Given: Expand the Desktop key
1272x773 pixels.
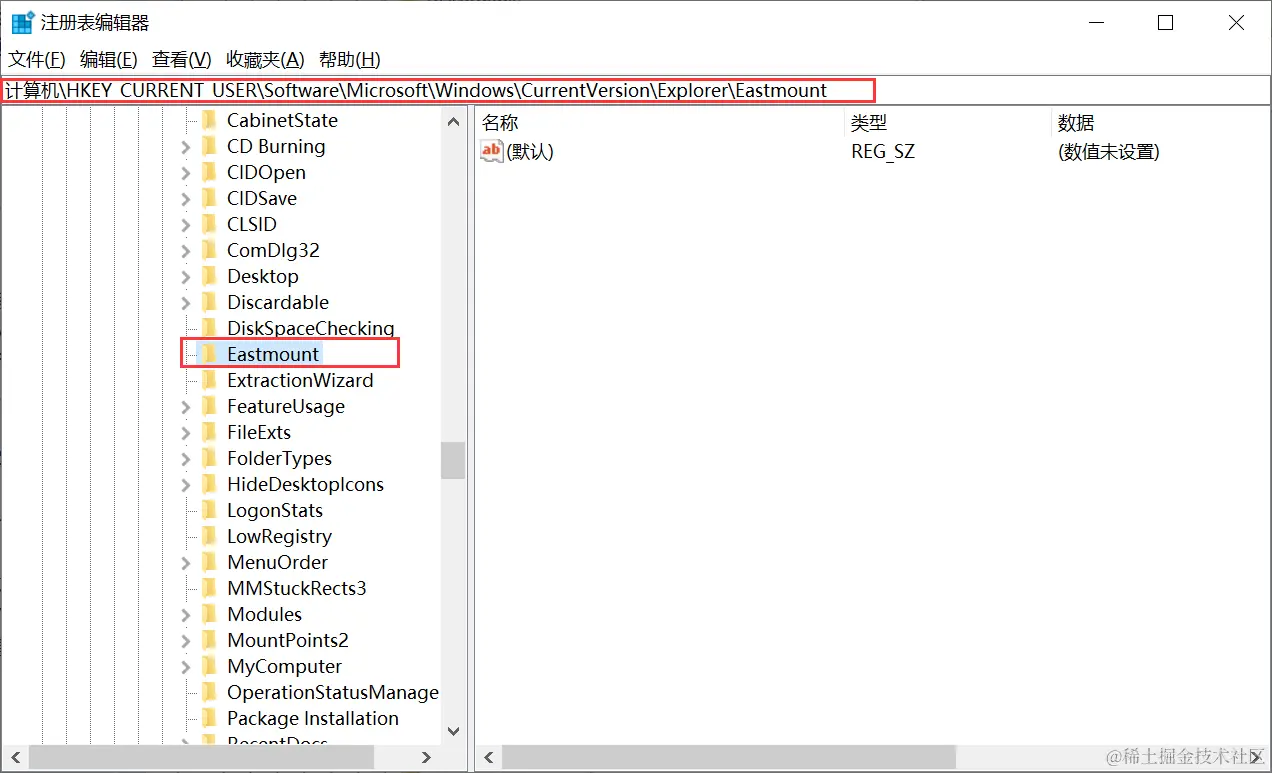Looking at the screenshot, I should (186, 277).
